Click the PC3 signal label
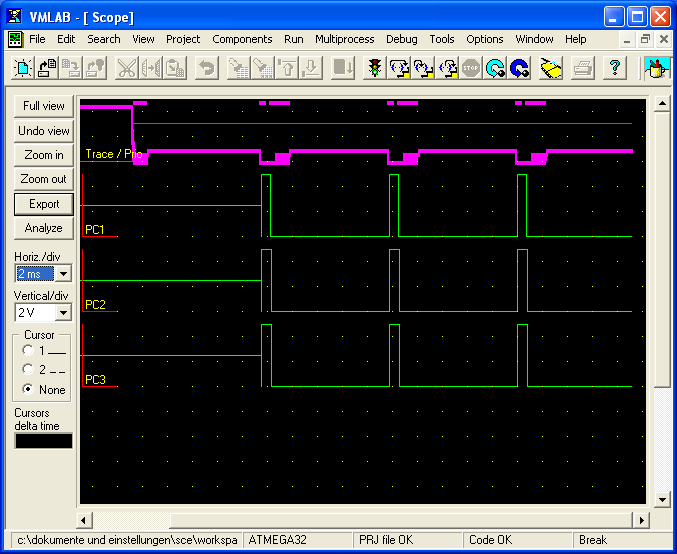 click(x=95, y=380)
